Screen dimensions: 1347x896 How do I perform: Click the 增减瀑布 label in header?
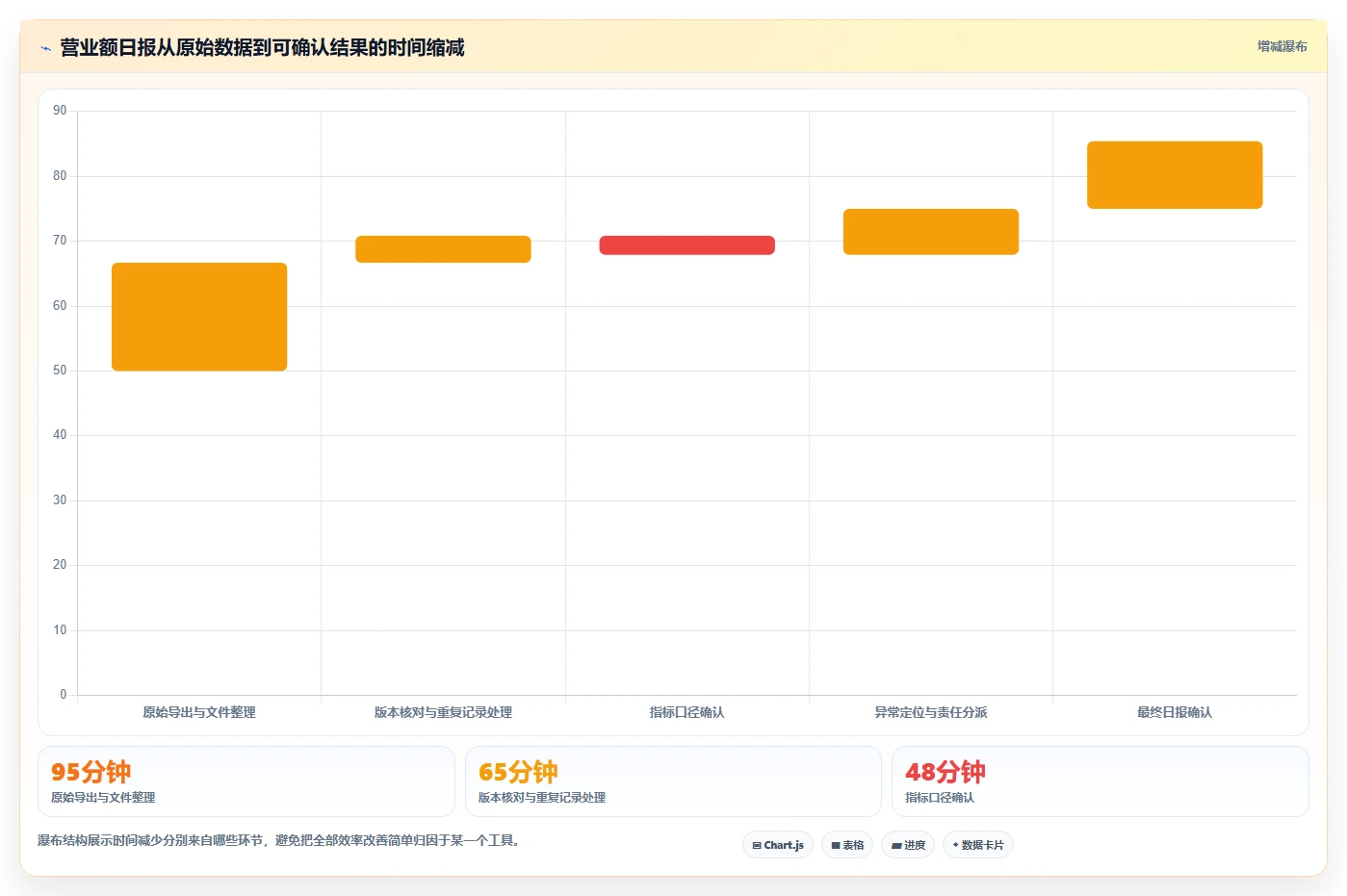coord(1282,46)
